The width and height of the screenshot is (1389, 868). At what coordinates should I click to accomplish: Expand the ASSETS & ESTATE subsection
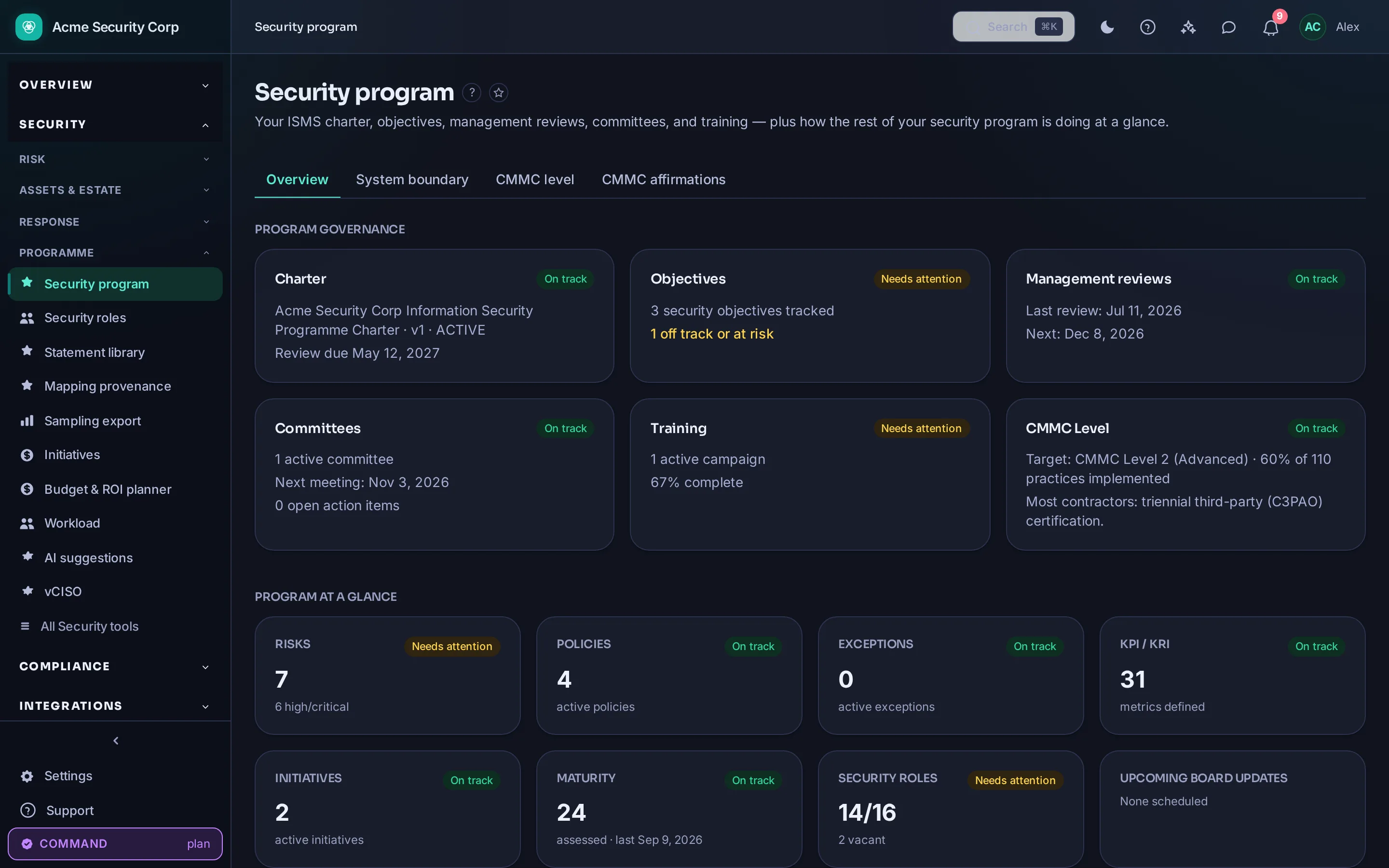tap(115, 190)
